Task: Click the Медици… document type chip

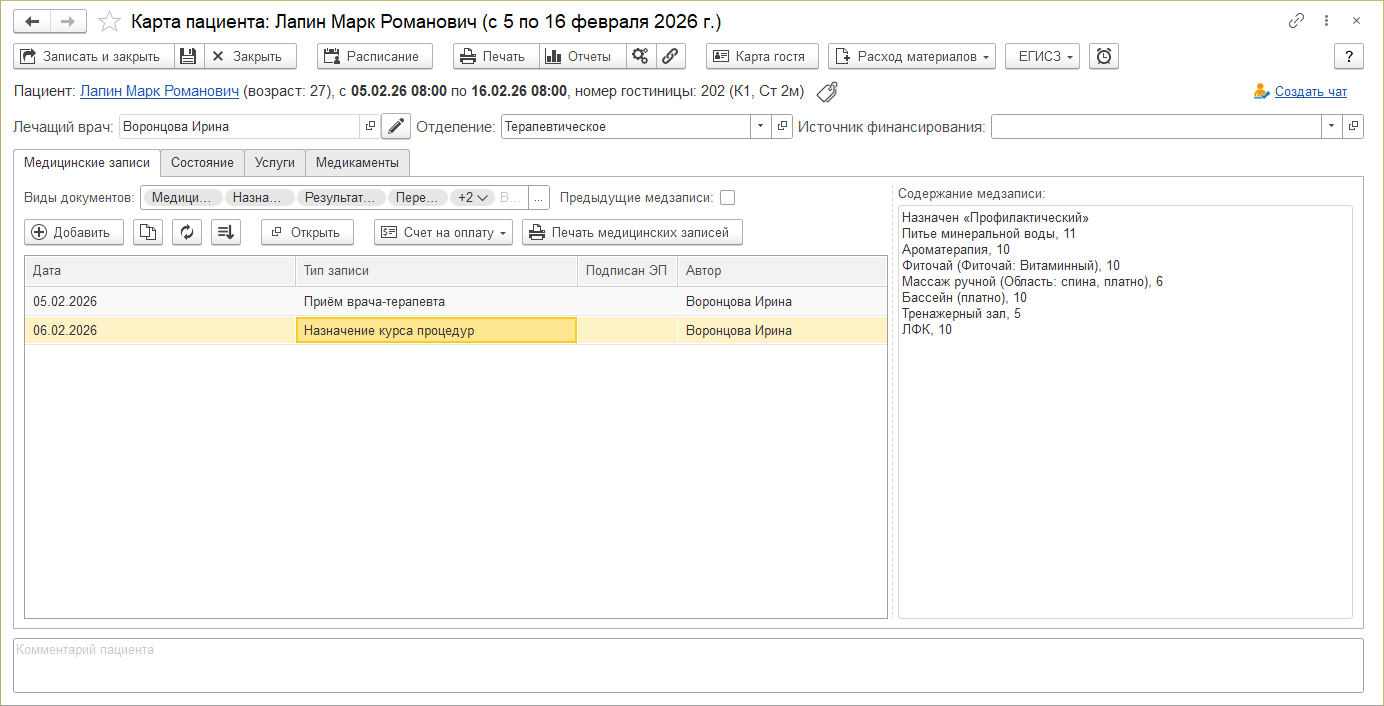Action: (x=181, y=198)
